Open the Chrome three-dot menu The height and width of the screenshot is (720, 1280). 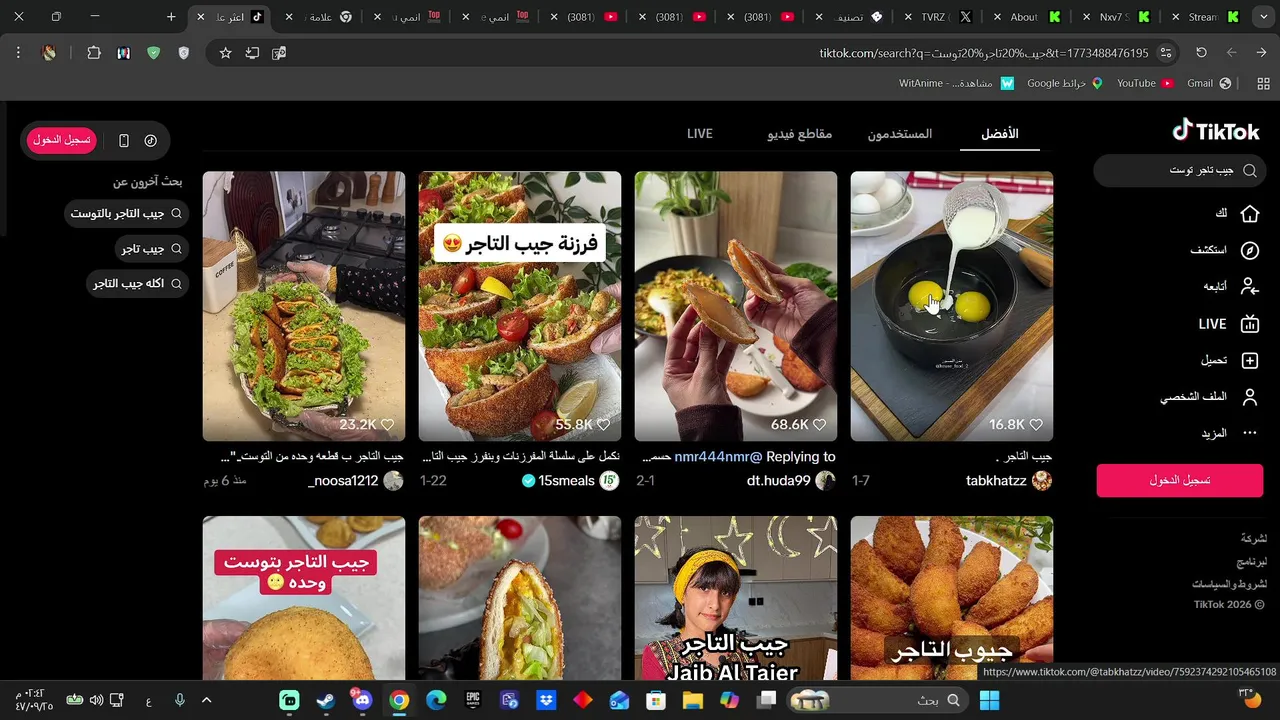(18, 53)
